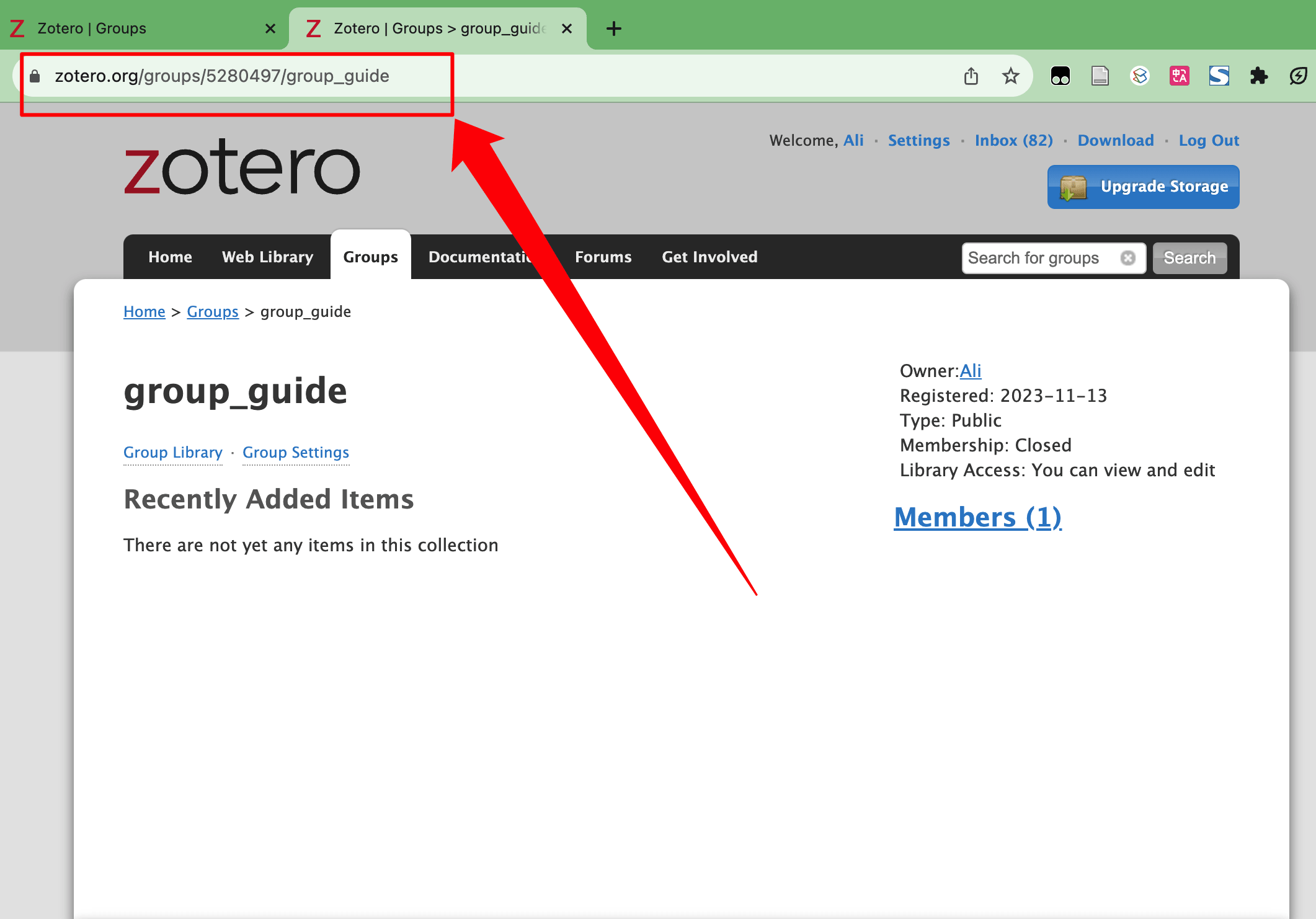Open the Group Library link
The image size is (1316, 919).
click(x=172, y=453)
